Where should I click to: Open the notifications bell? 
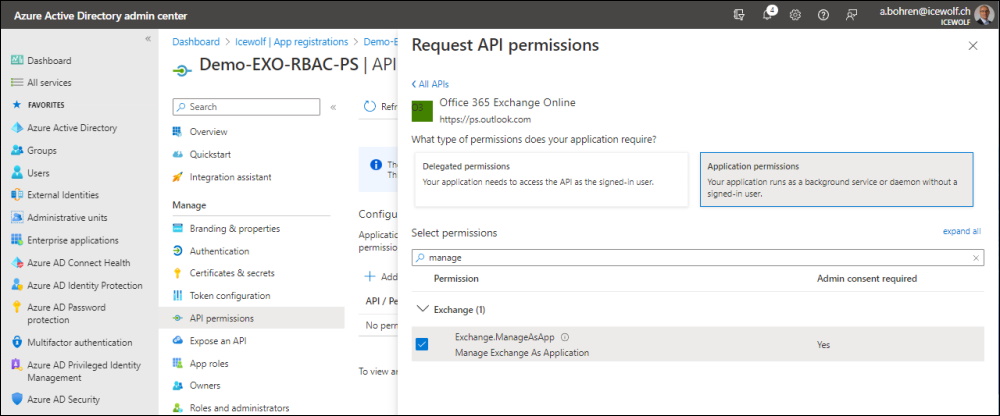coord(768,15)
